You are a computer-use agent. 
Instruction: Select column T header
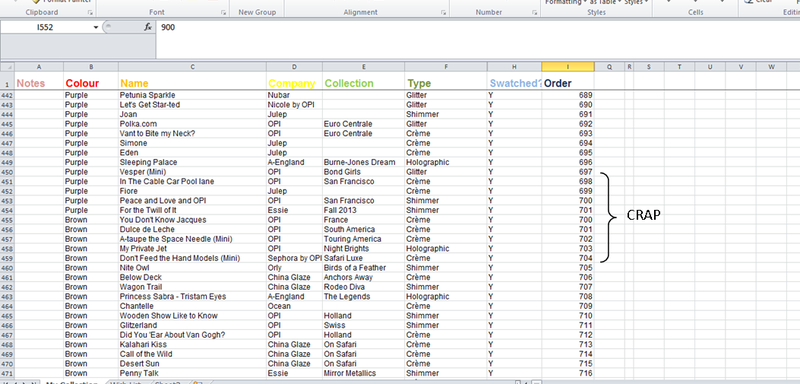680,67
